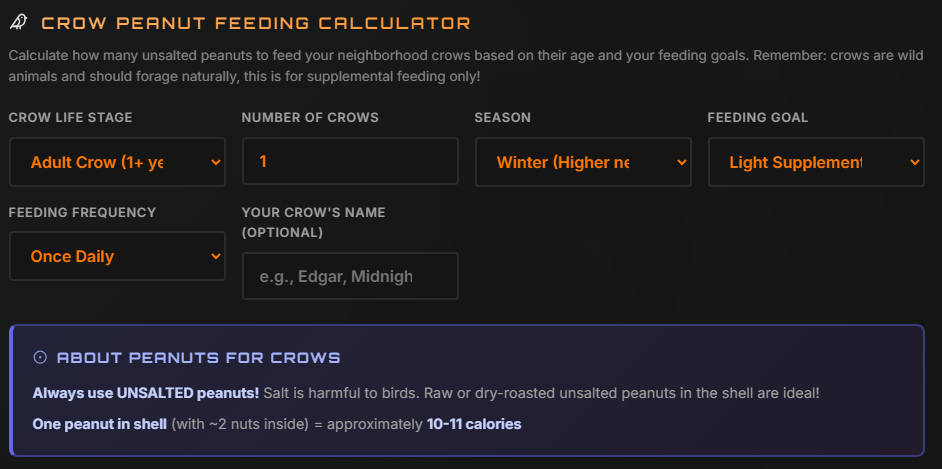Click the Feeding Frequency label
The image size is (942, 469).
(82, 212)
